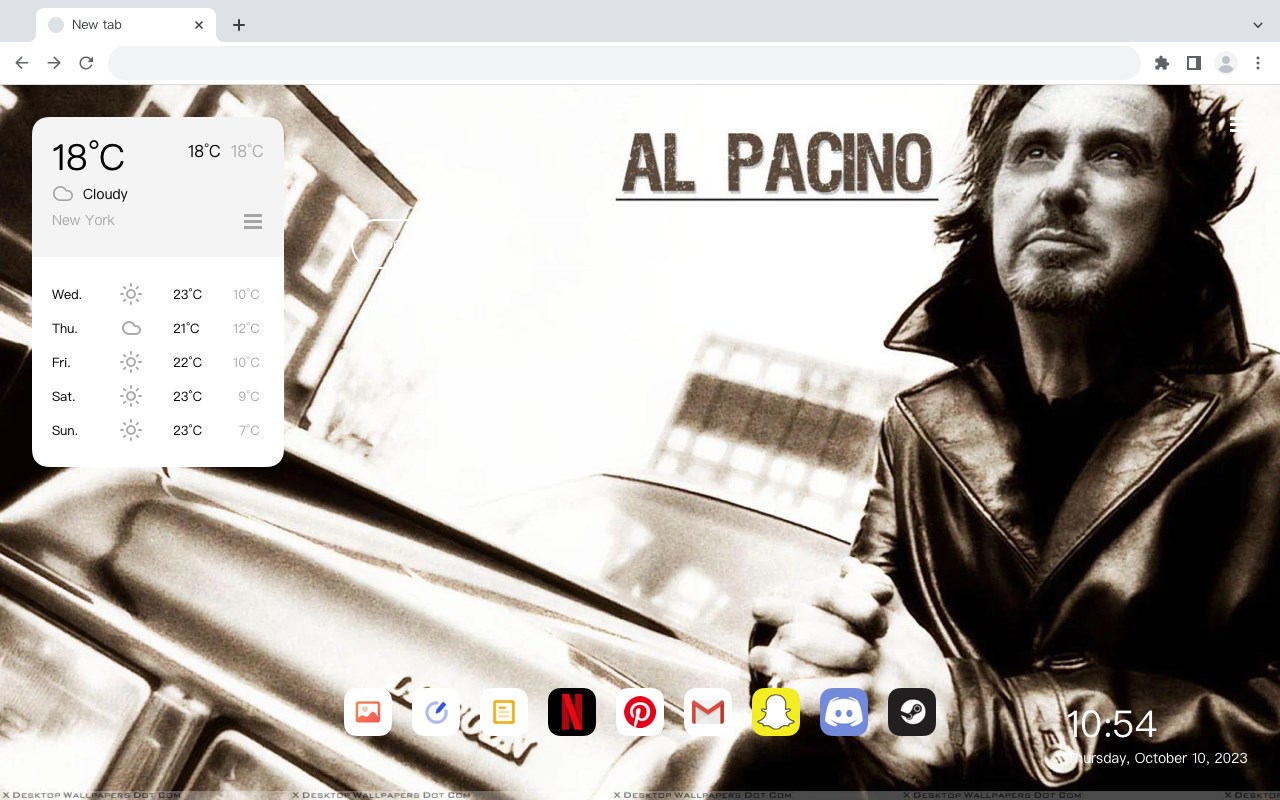
Task: Open the Pinterest shortcut
Action: [640, 712]
